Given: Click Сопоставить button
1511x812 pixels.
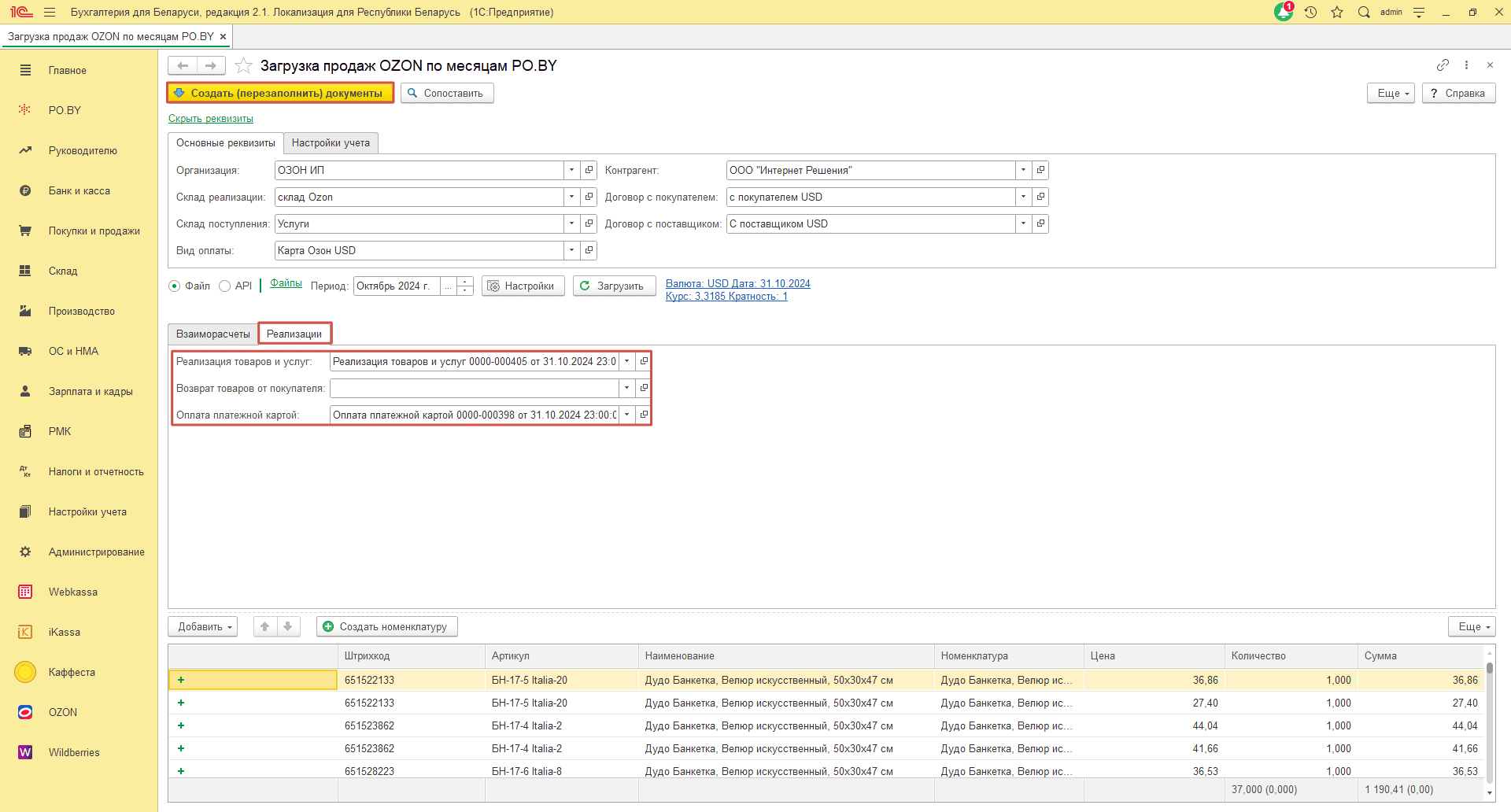Looking at the screenshot, I should (x=447, y=94).
